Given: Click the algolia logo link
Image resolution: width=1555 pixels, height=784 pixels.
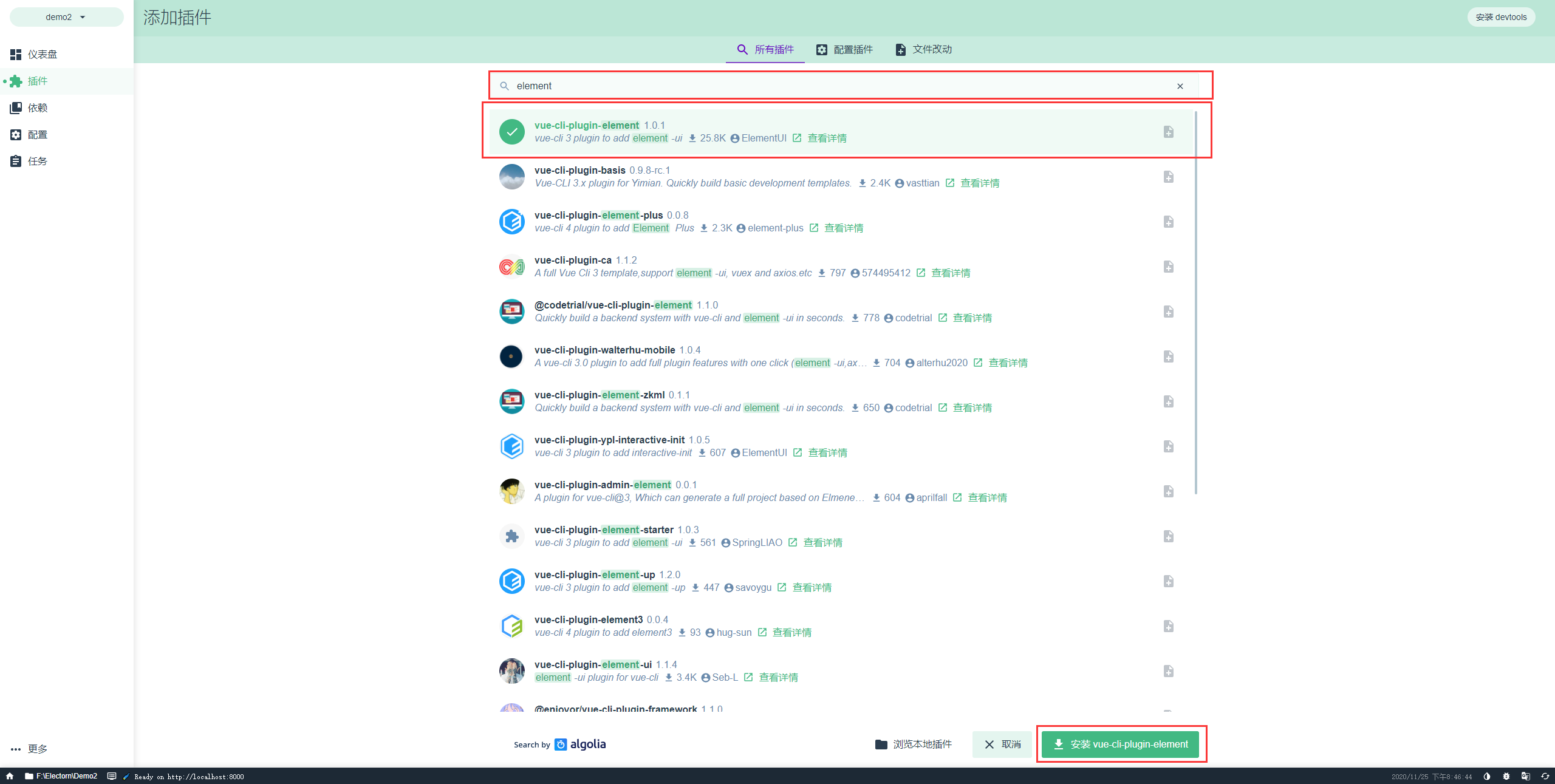Looking at the screenshot, I should coord(580,745).
